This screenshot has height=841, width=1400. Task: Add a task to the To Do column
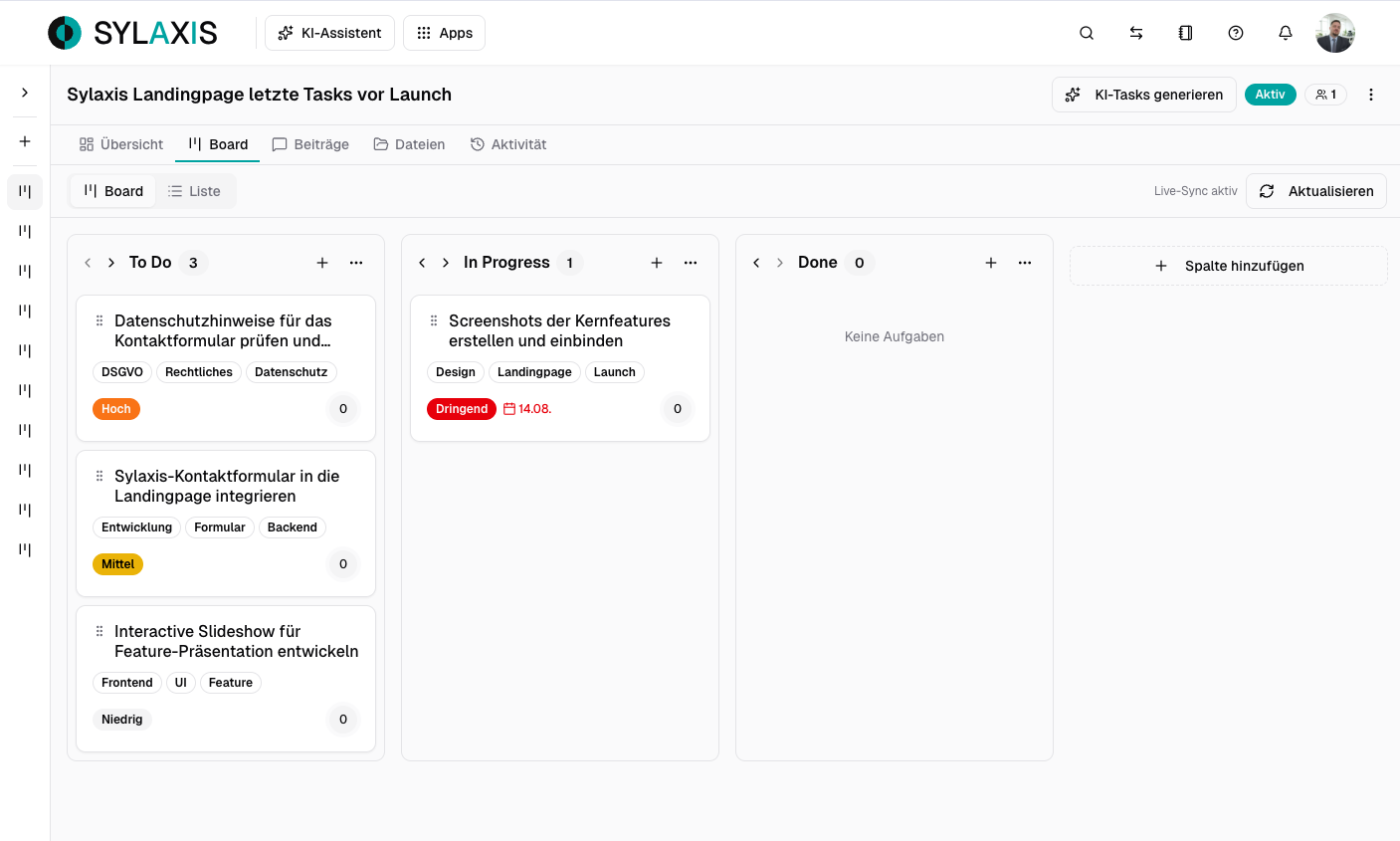coord(322,263)
